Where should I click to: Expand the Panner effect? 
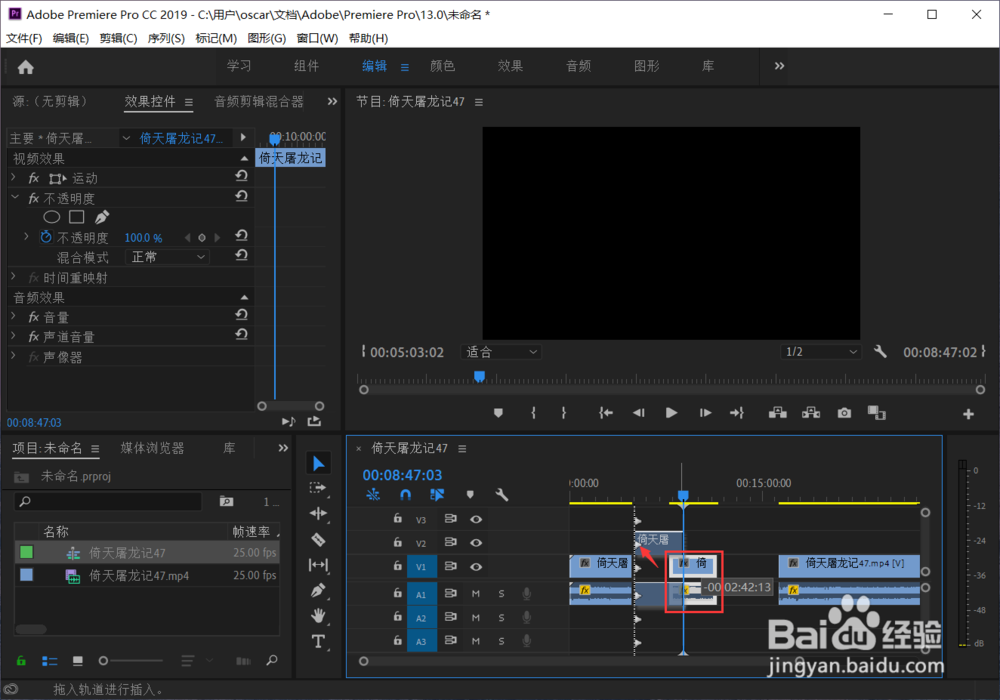tap(13, 356)
